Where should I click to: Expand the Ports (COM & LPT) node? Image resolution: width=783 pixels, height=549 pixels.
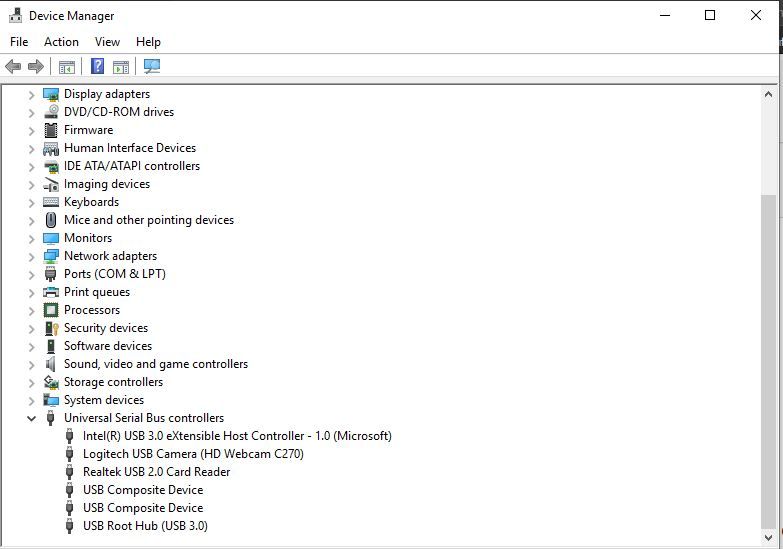click(x=31, y=274)
